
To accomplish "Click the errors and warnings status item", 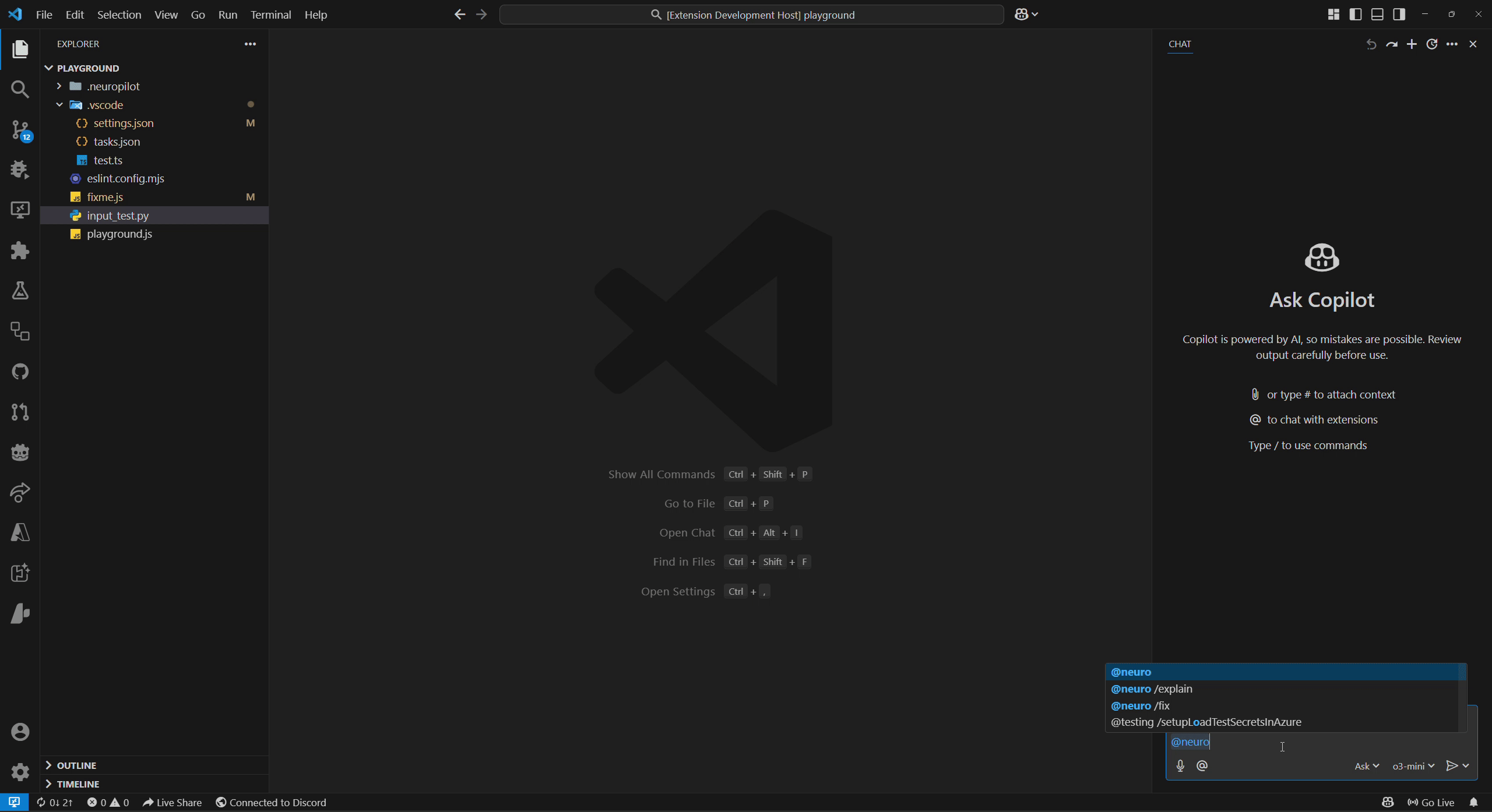I will coord(108,803).
